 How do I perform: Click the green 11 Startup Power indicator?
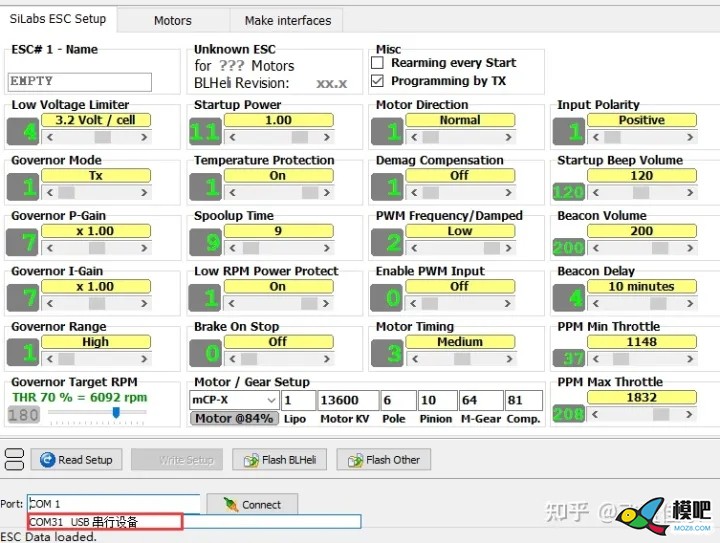click(x=205, y=131)
